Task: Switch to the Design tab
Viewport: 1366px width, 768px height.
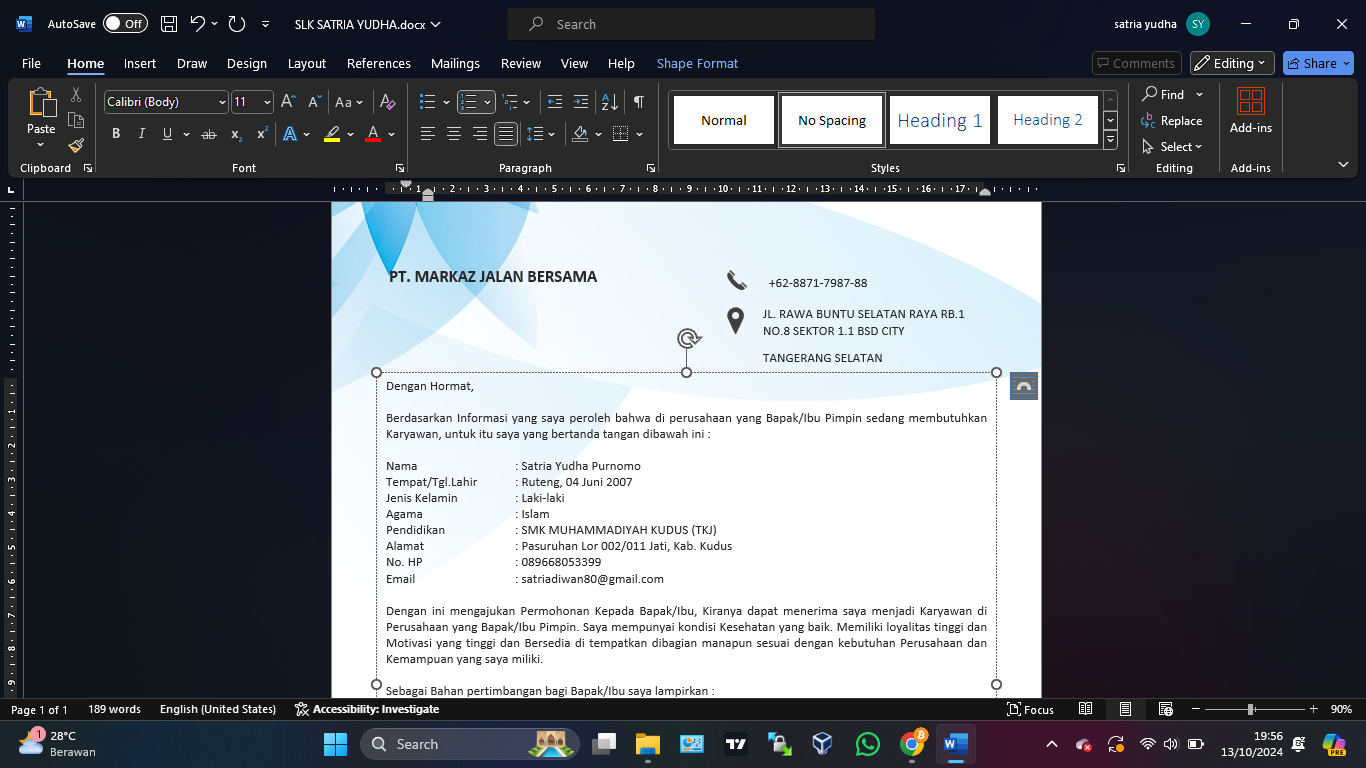Action: (246, 63)
